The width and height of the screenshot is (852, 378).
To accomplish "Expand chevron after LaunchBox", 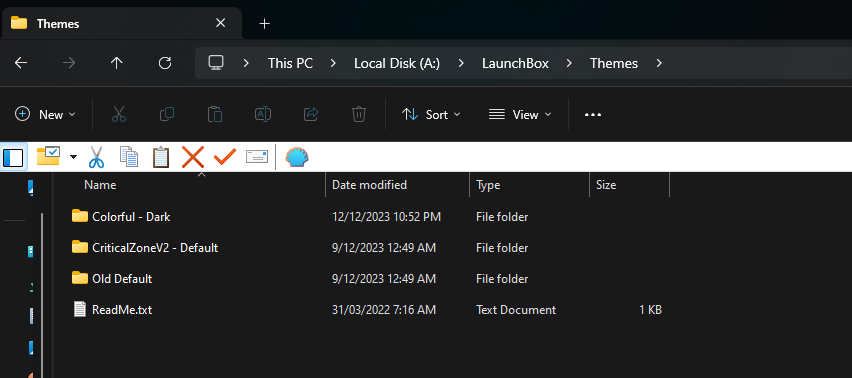I will [569, 64].
